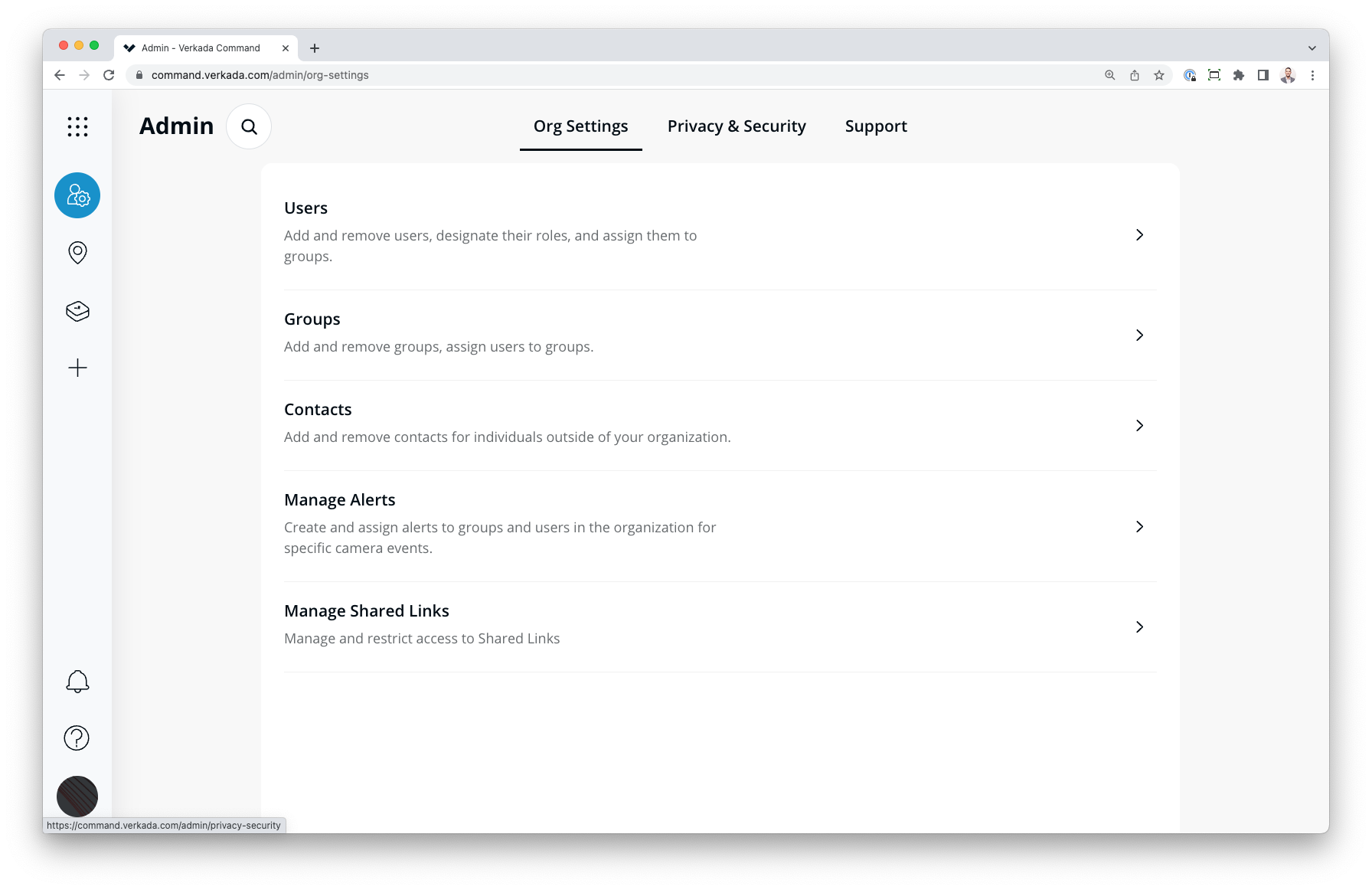Image resolution: width=1372 pixels, height=890 pixels.
Task: Expand the Groups row chevron
Action: click(1139, 335)
